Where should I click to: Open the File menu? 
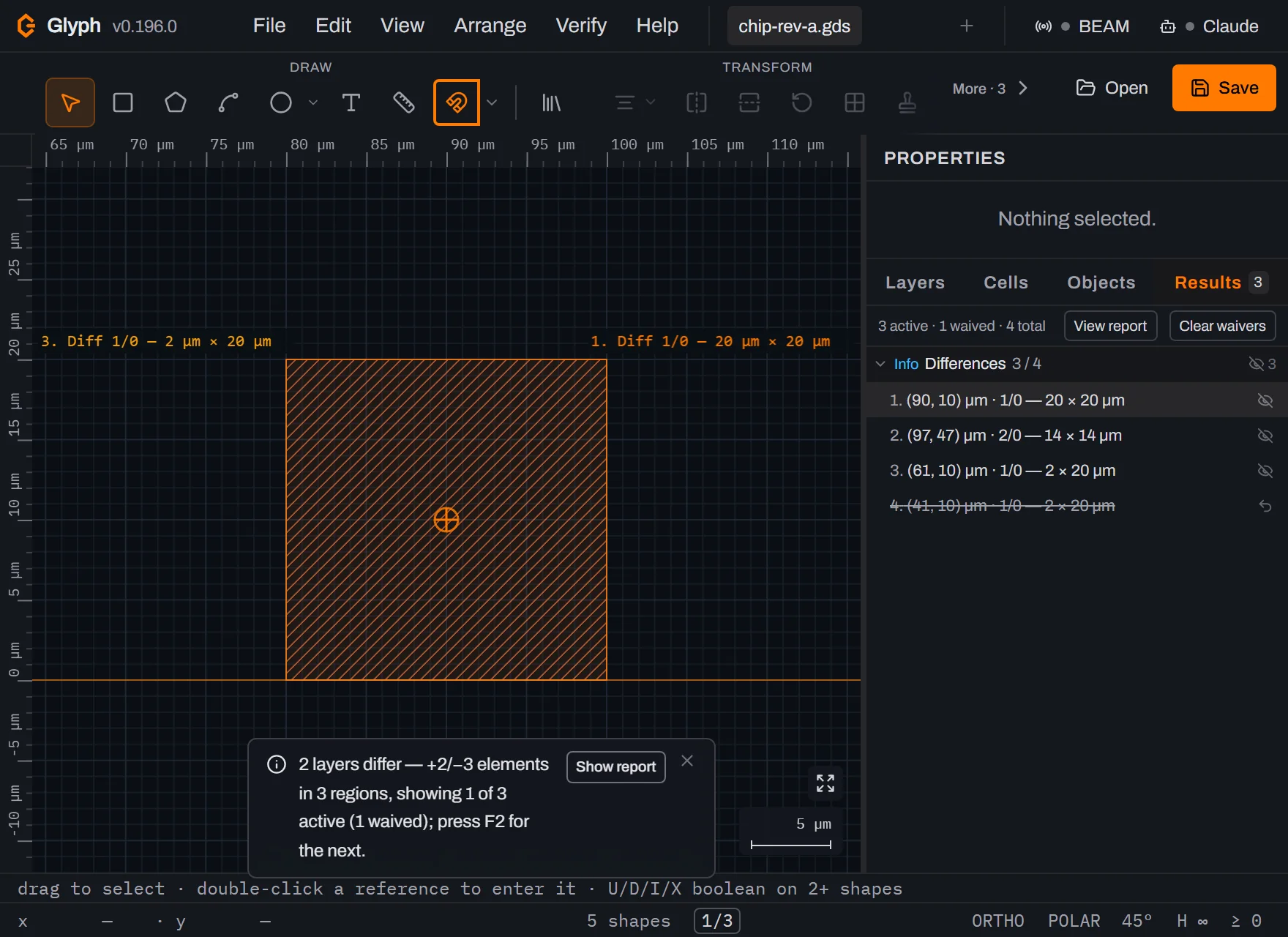click(269, 26)
